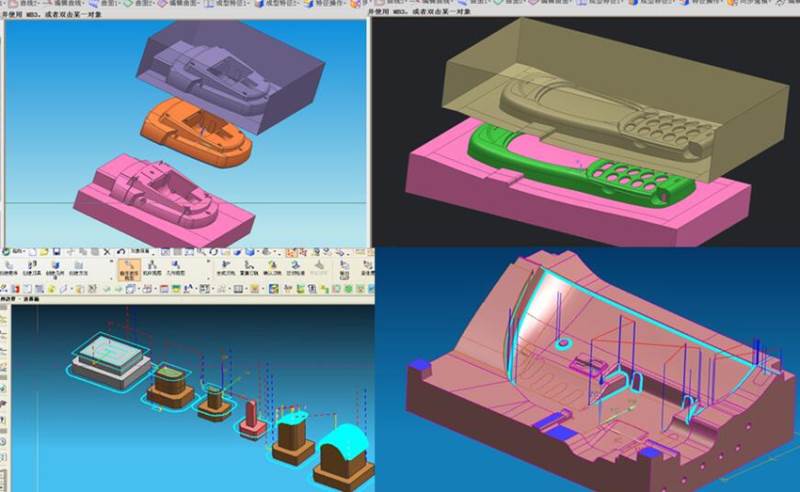
Task: Toggle the highlighted Program Order View button
Action: pyautogui.click(x=128, y=268)
